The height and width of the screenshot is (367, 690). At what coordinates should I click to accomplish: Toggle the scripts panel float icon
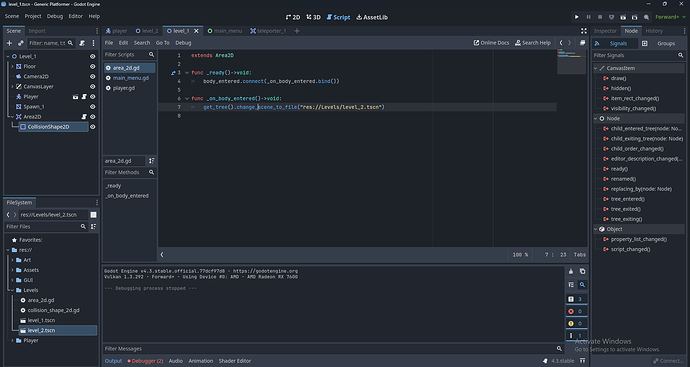click(x=582, y=43)
